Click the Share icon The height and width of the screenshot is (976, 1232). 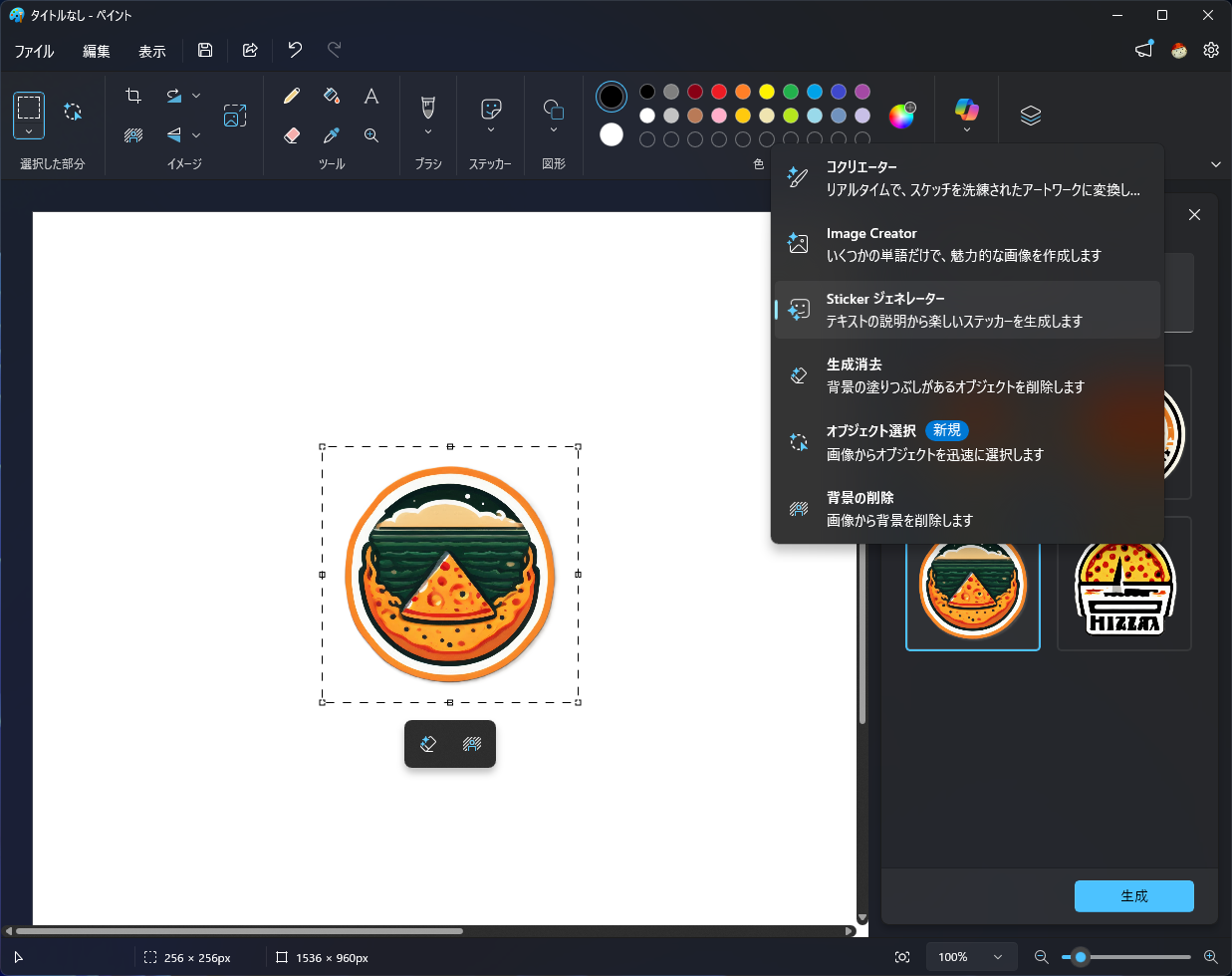point(250,50)
